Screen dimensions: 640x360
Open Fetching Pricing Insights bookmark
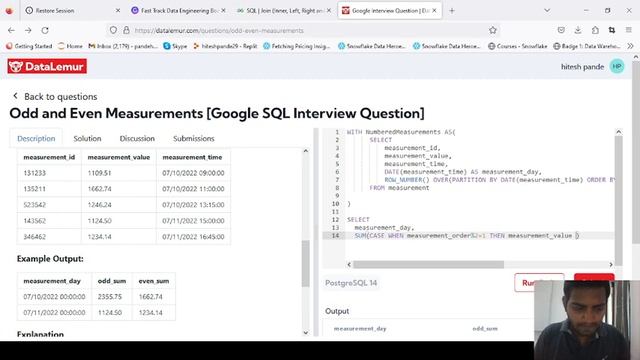[x=297, y=46]
